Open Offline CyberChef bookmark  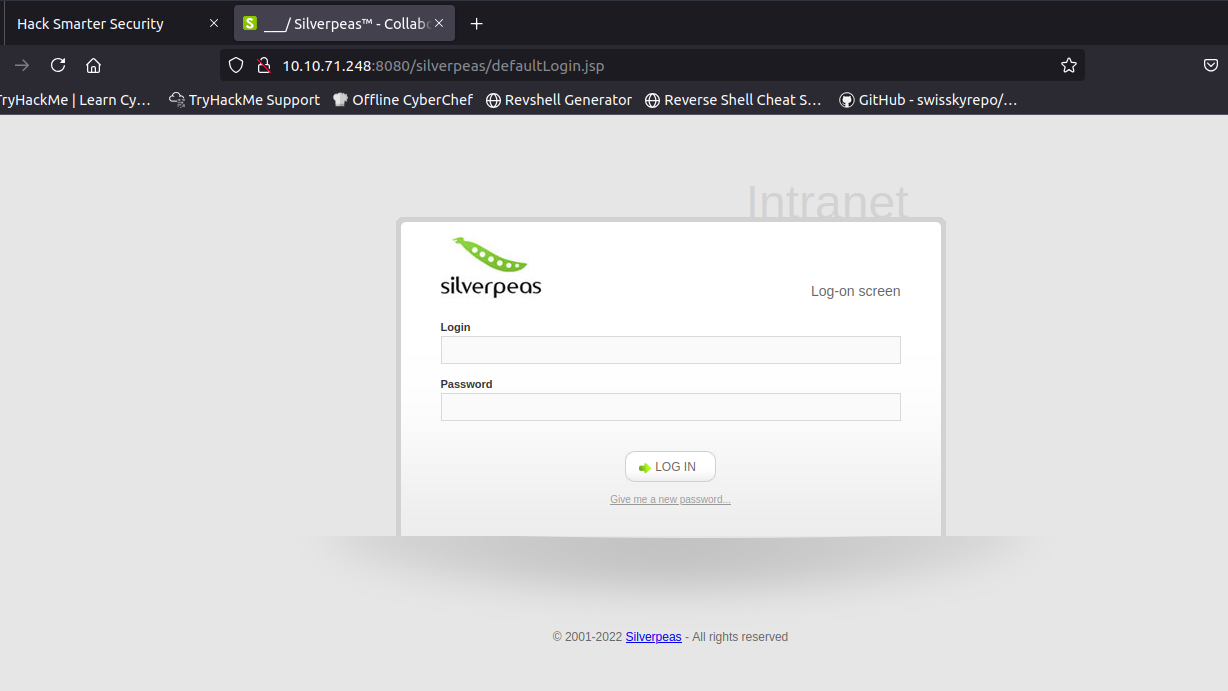point(402,100)
